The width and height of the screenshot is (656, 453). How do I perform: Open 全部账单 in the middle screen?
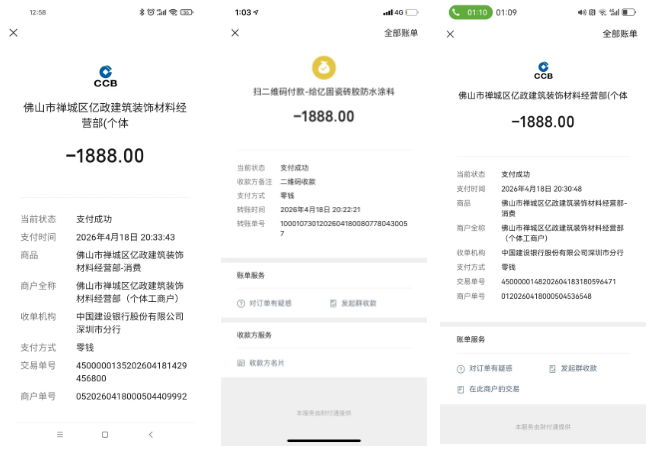click(401, 33)
